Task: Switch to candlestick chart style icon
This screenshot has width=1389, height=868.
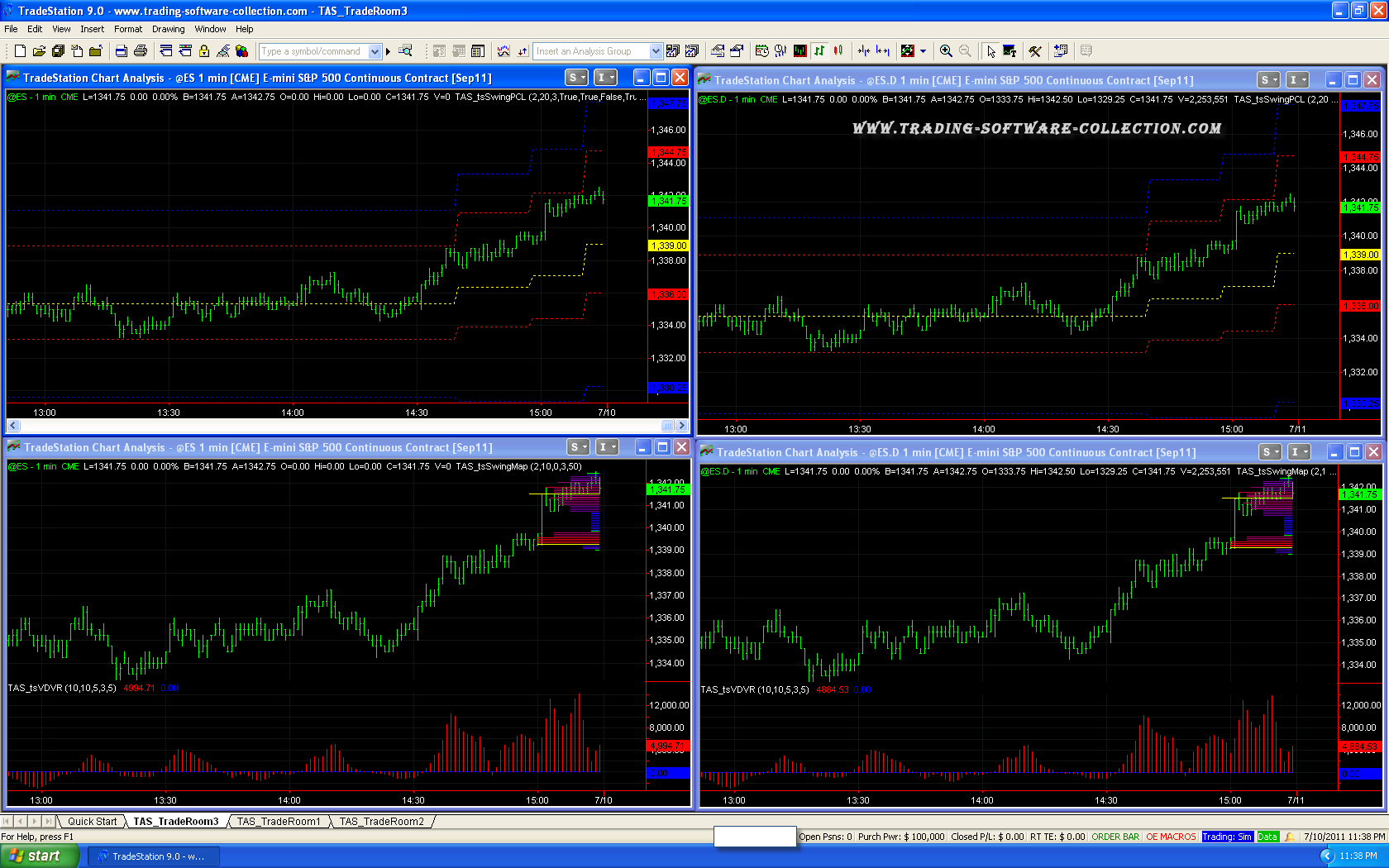Action: pos(838,51)
